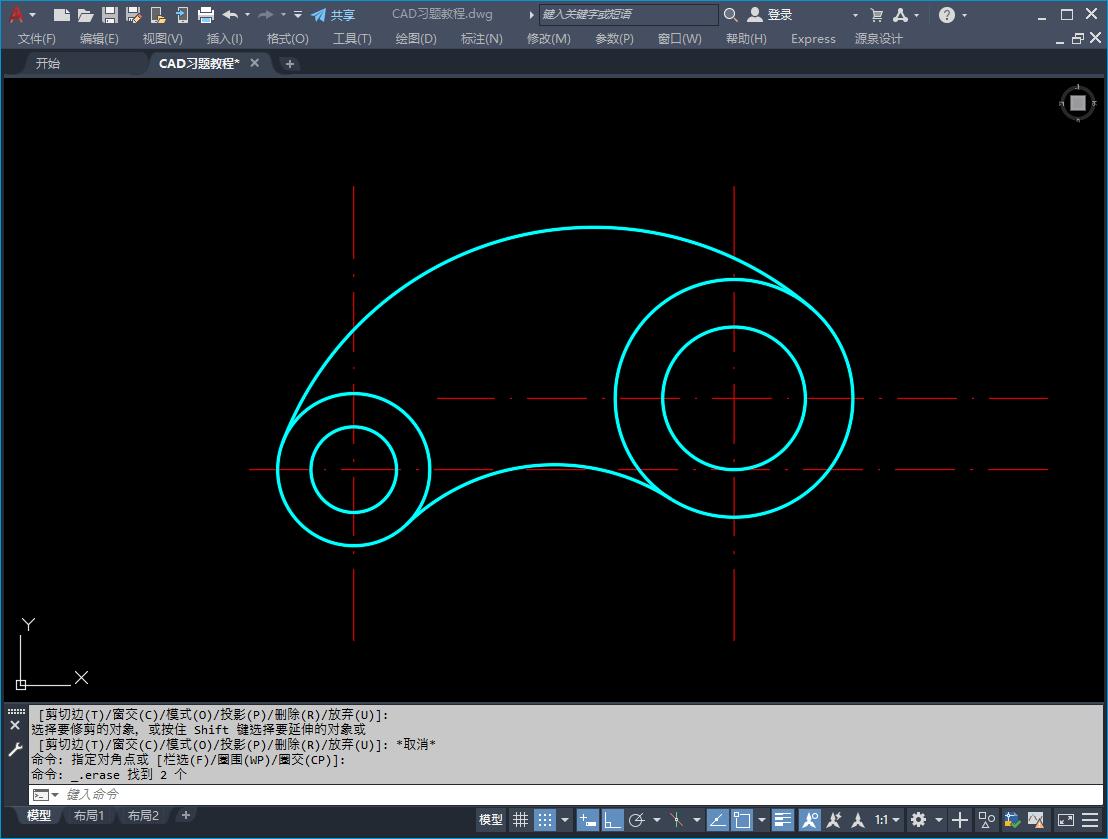Toggle the grid display in the status bar
Image resolution: width=1108 pixels, height=839 pixels.
(520, 820)
